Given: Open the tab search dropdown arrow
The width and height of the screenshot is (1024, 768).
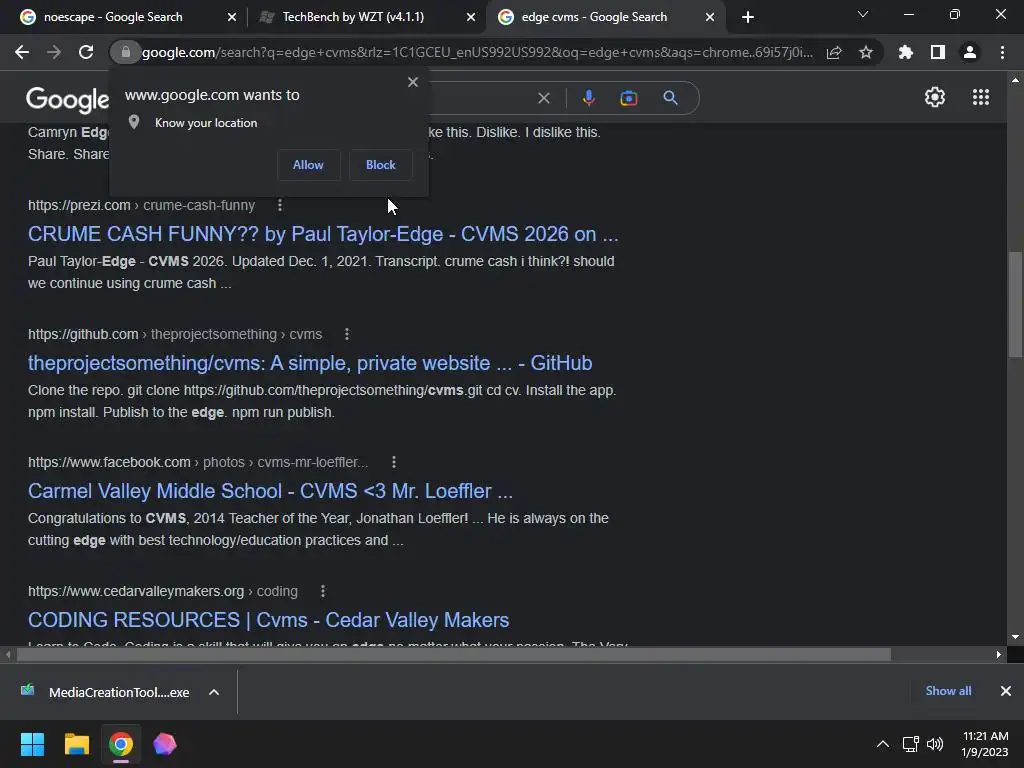Looking at the screenshot, I should pos(863,14).
